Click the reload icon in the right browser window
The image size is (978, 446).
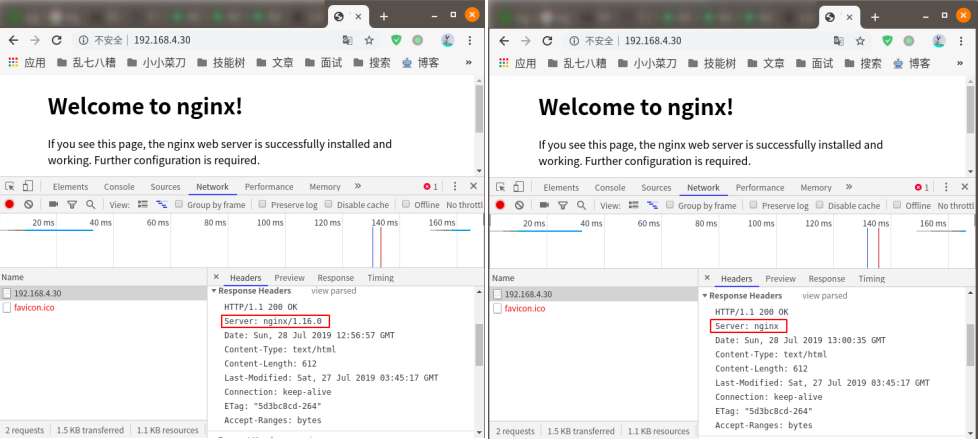pyautogui.click(x=547, y=41)
